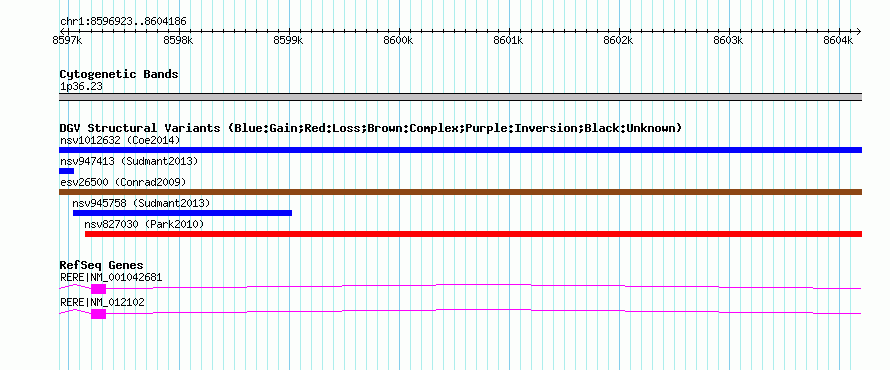Open the nsv827030 (Park2010) label
Image resolution: width=890 pixels, height=370 pixels.
145,224
